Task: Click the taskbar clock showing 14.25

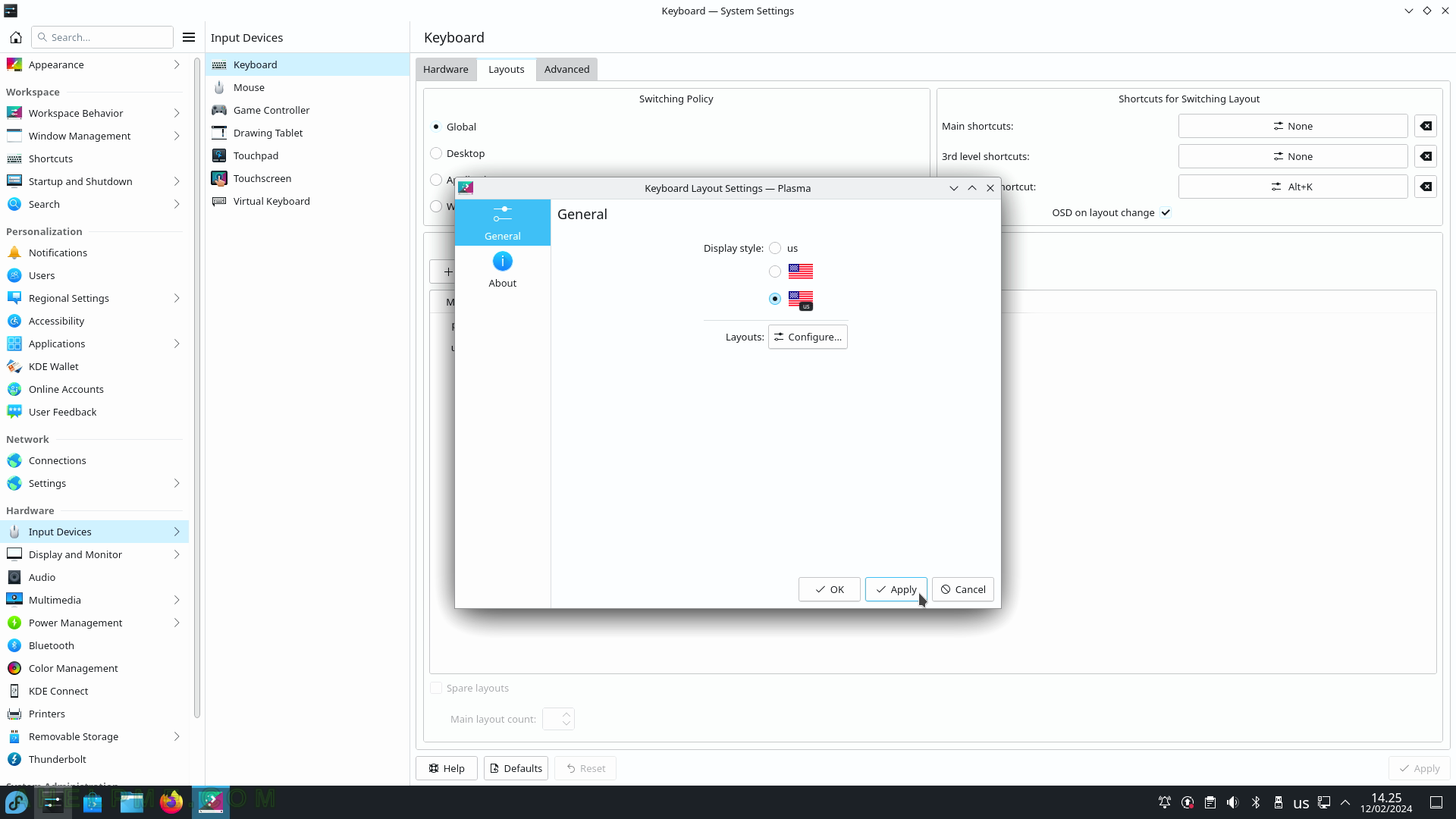Action: pos(1385,802)
